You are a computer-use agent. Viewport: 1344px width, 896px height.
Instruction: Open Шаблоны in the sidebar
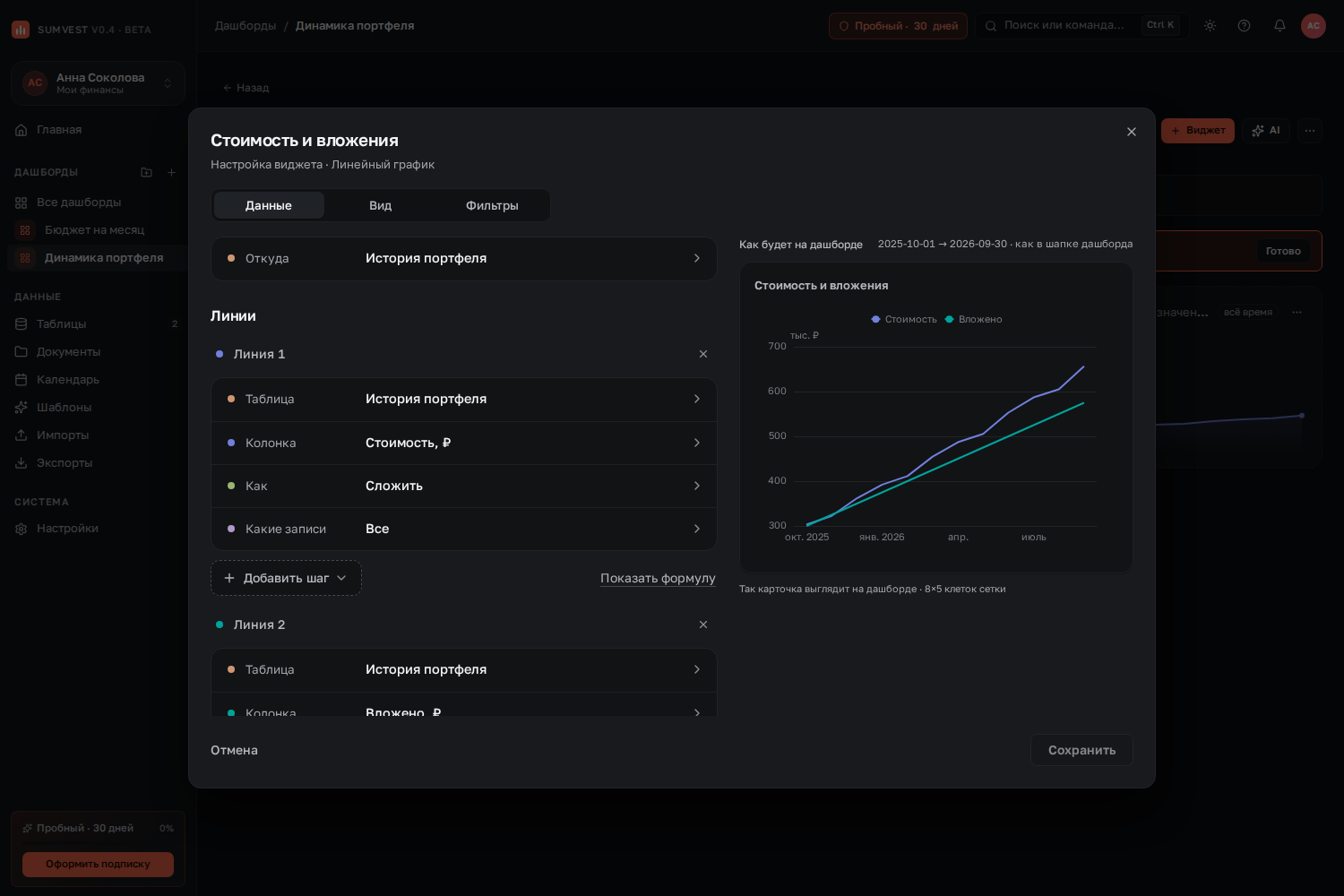(97, 407)
